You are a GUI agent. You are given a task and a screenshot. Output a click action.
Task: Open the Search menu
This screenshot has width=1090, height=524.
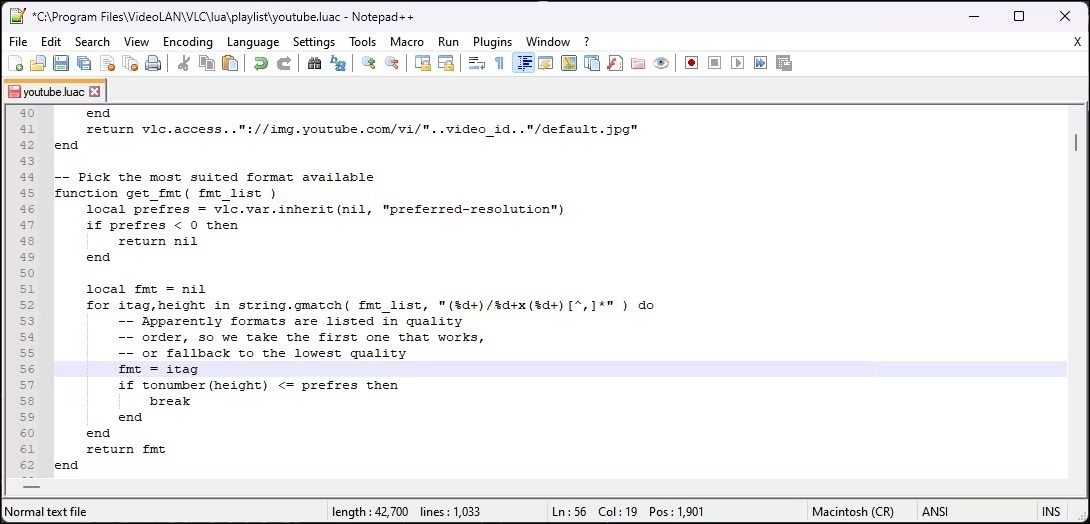click(x=92, y=42)
